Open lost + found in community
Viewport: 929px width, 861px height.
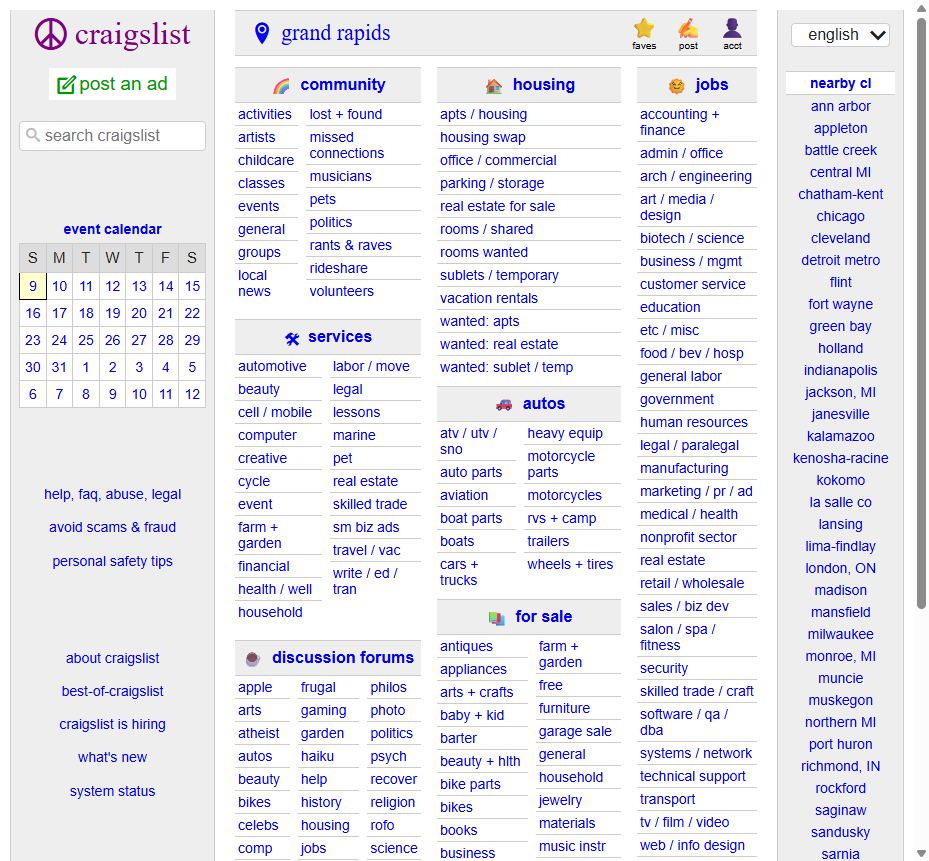coord(345,114)
